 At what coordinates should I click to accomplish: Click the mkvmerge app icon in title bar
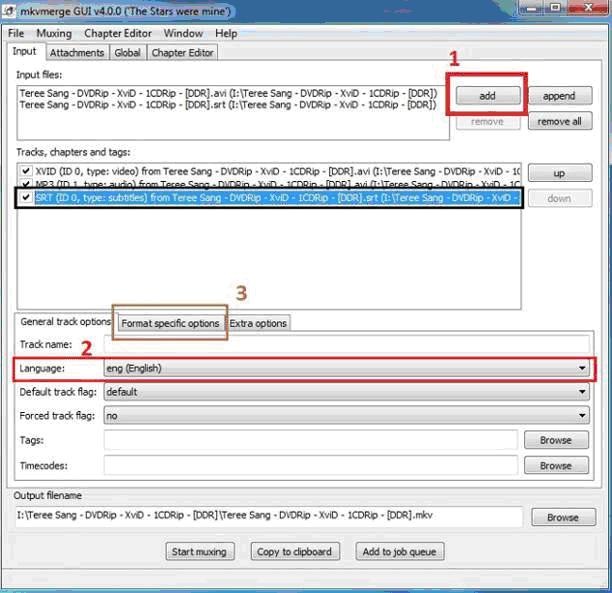pos(9,11)
